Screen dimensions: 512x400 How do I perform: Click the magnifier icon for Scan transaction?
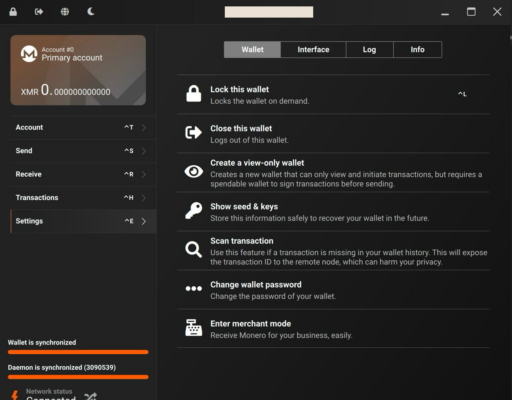click(x=193, y=250)
